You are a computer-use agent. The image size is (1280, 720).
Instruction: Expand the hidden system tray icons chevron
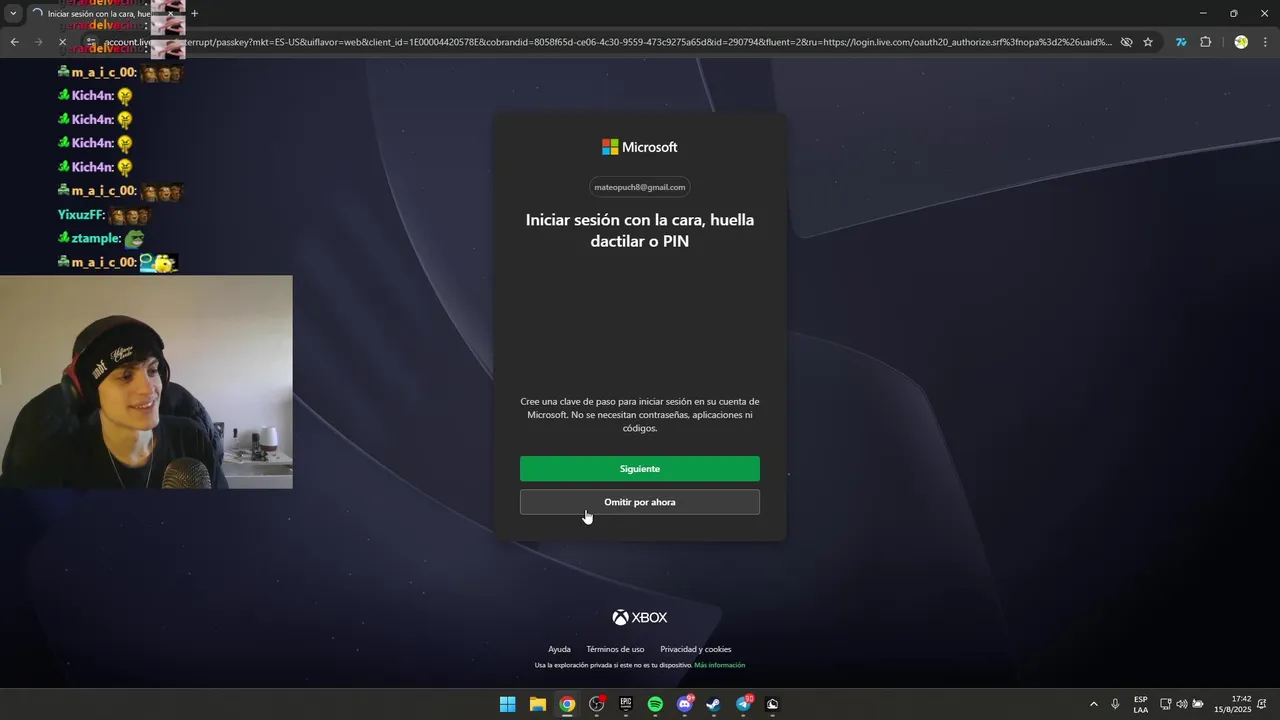click(1093, 704)
